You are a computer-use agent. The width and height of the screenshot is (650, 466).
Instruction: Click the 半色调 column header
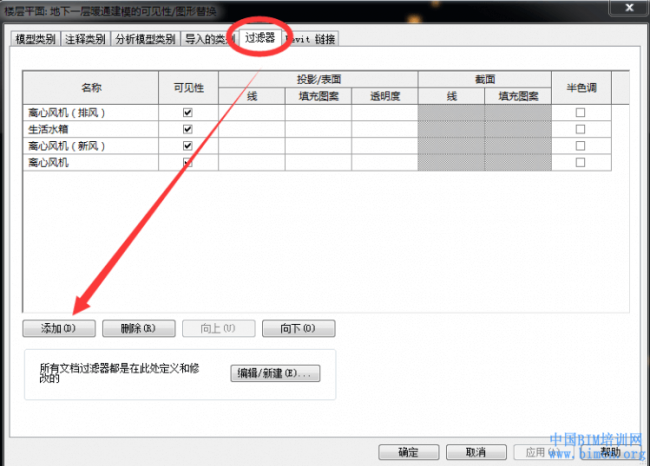[581, 87]
